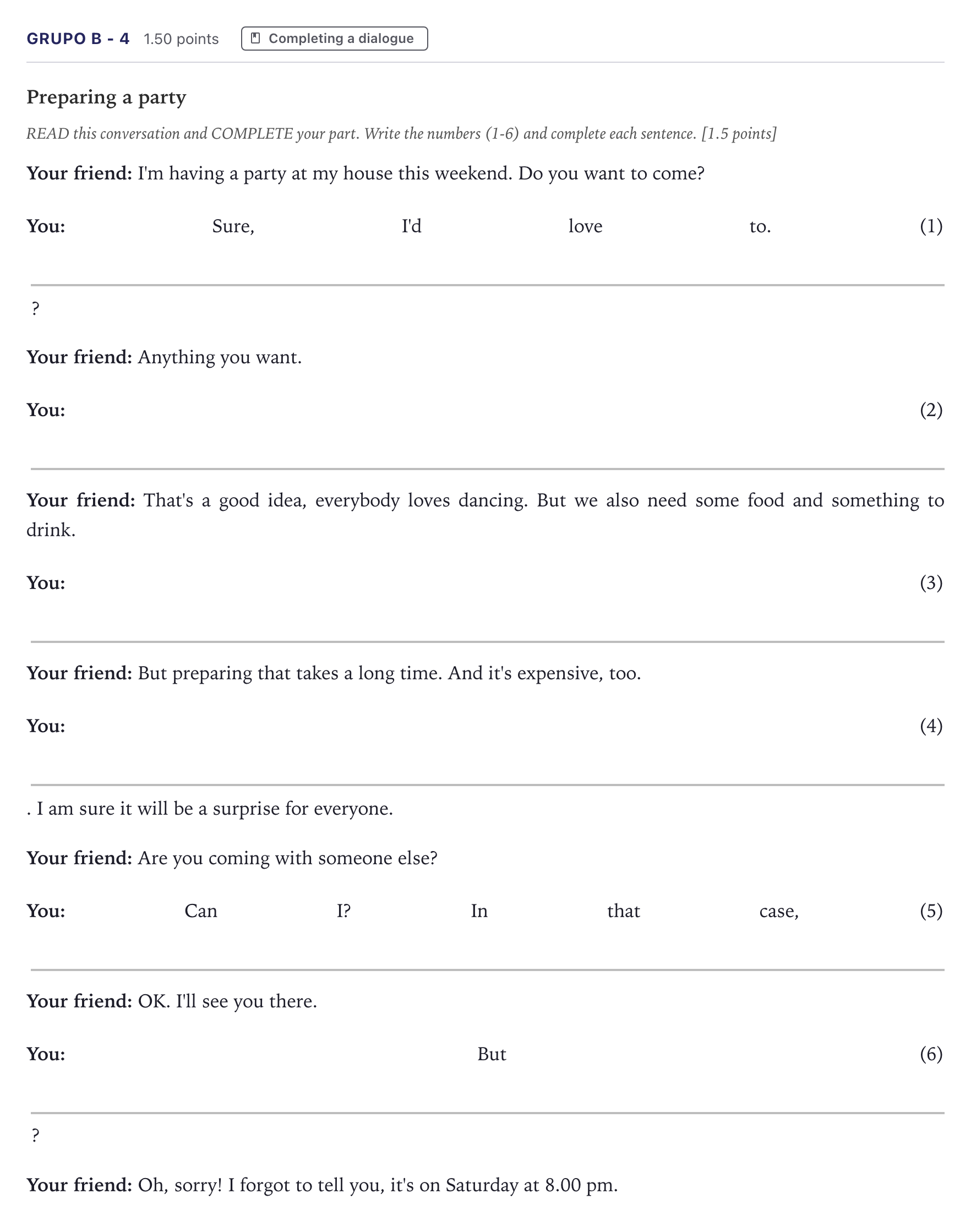Screen dimensions: 971x1232
Task: Click the (2) gap number marker
Action: [931, 410]
